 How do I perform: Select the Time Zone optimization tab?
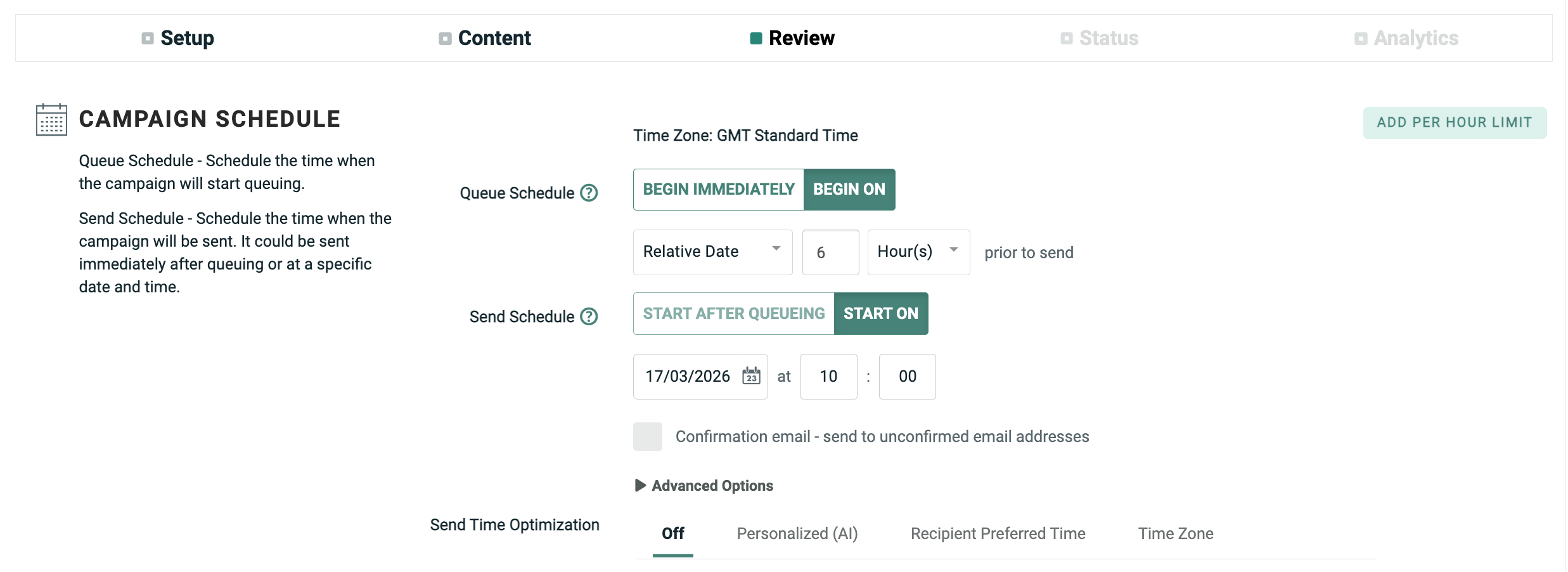point(1175,534)
